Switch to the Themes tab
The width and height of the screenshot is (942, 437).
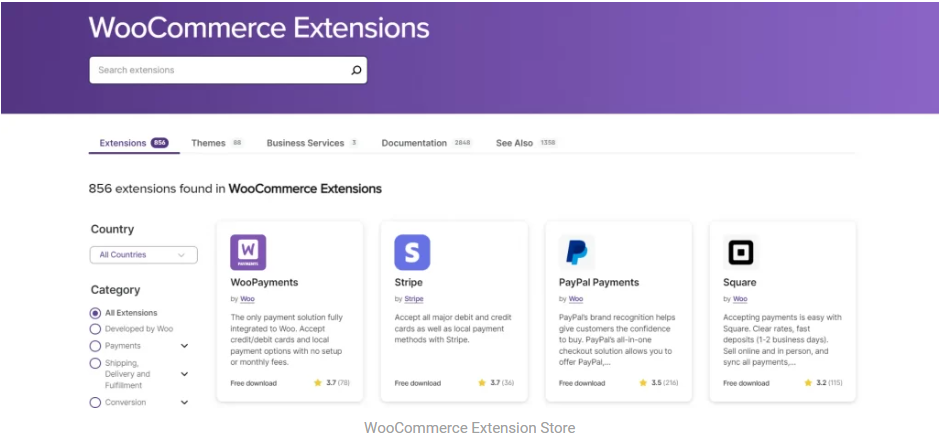pyautogui.click(x=217, y=143)
